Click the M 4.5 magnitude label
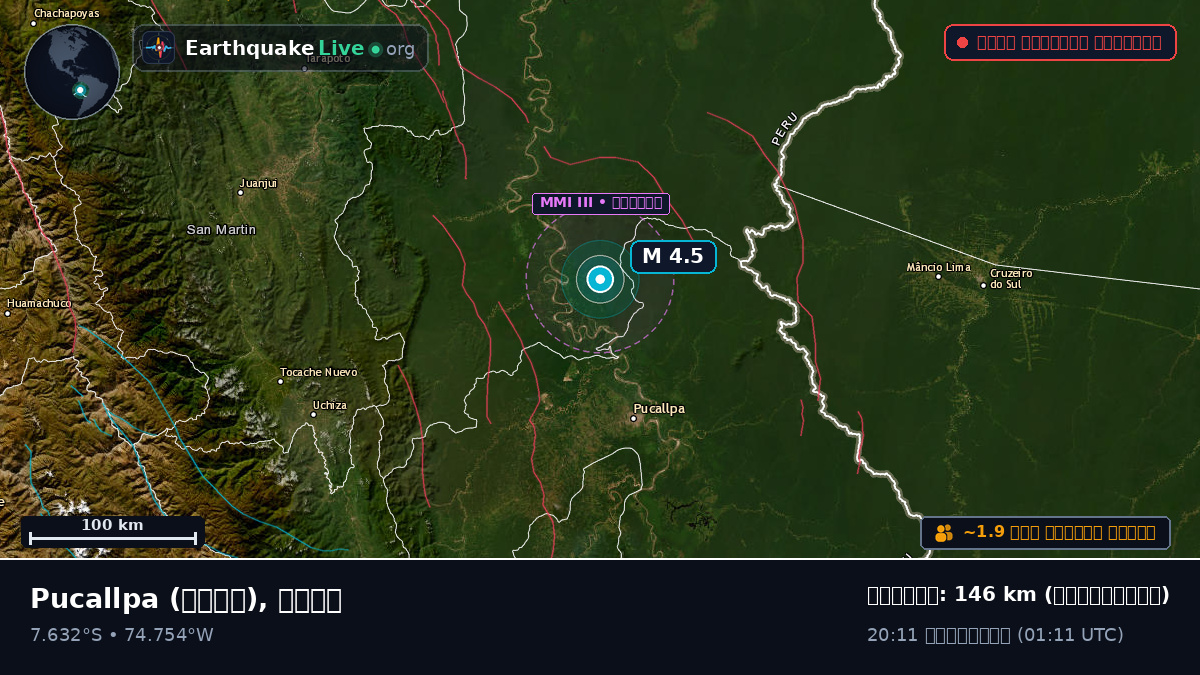Viewport: 1200px width, 675px height. (x=673, y=257)
